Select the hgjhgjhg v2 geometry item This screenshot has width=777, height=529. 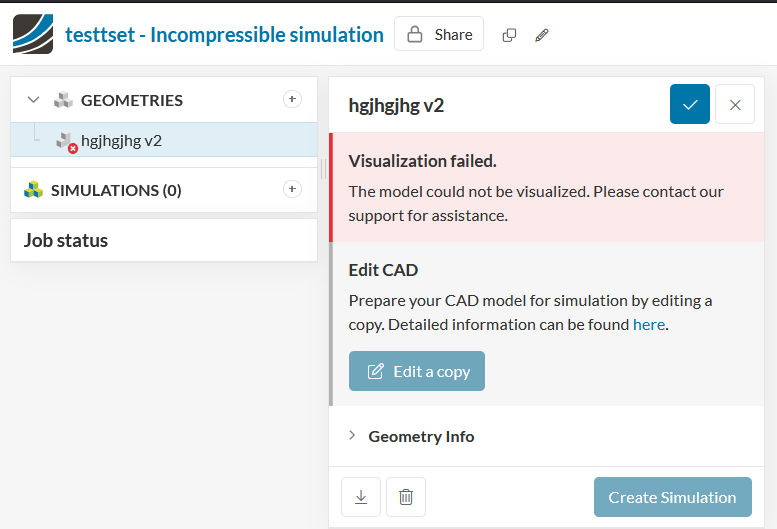click(x=121, y=141)
